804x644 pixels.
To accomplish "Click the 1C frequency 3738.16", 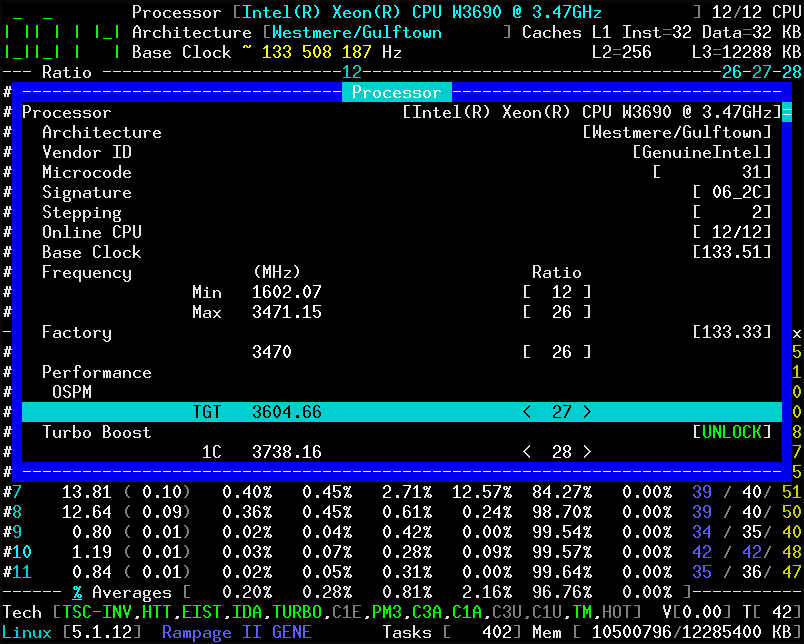I will pyautogui.click(x=287, y=452).
